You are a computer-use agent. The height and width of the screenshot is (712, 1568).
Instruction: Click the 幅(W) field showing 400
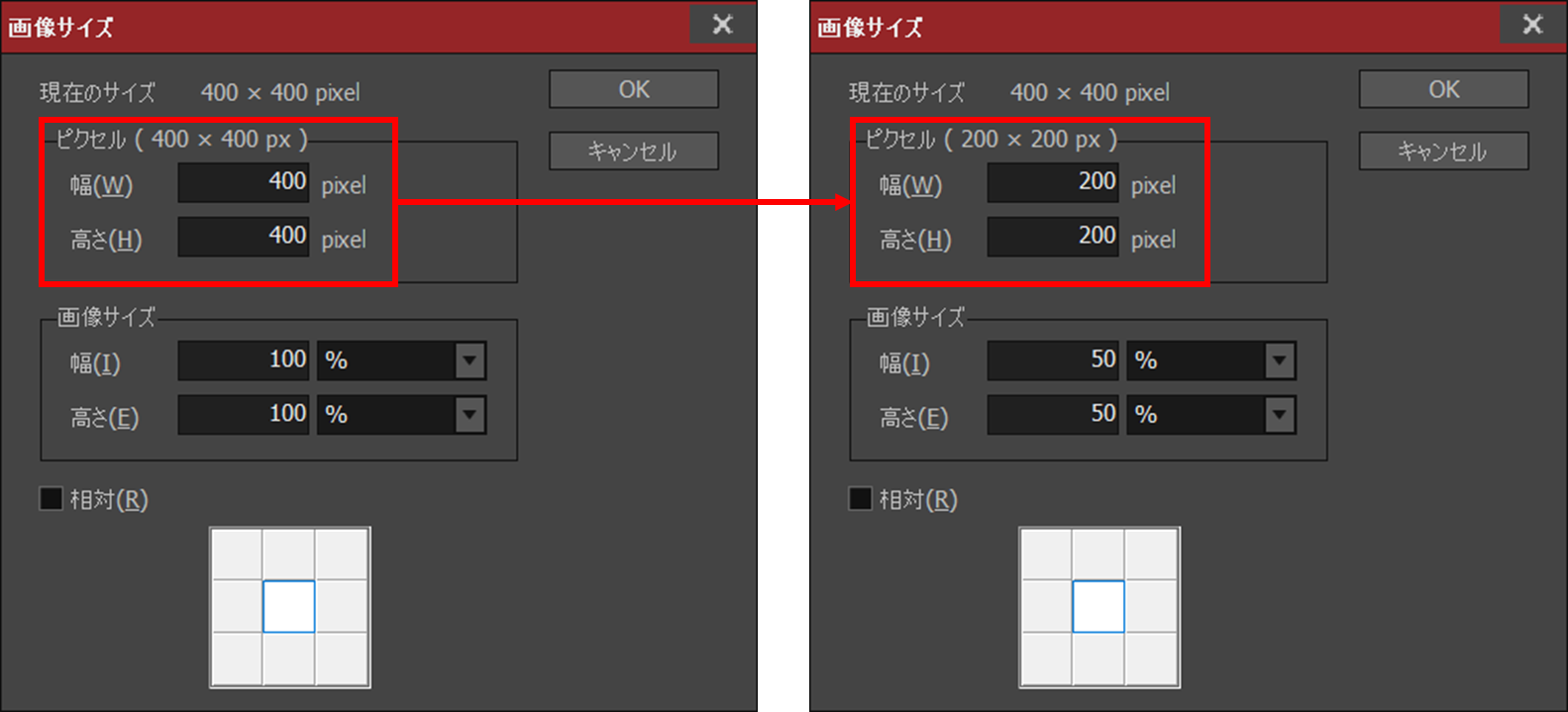(x=244, y=183)
